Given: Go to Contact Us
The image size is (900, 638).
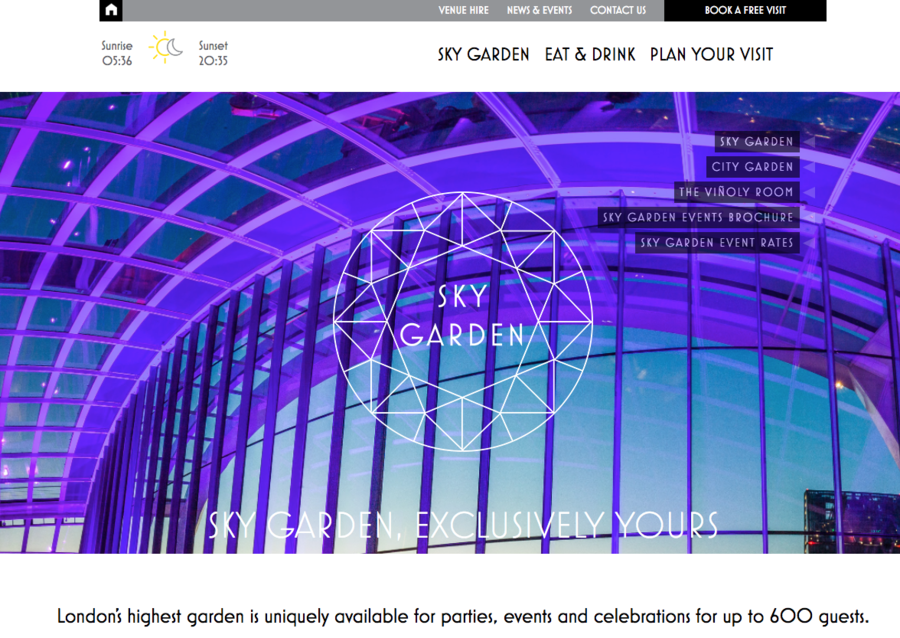Looking at the screenshot, I should [x=618, y=10].
